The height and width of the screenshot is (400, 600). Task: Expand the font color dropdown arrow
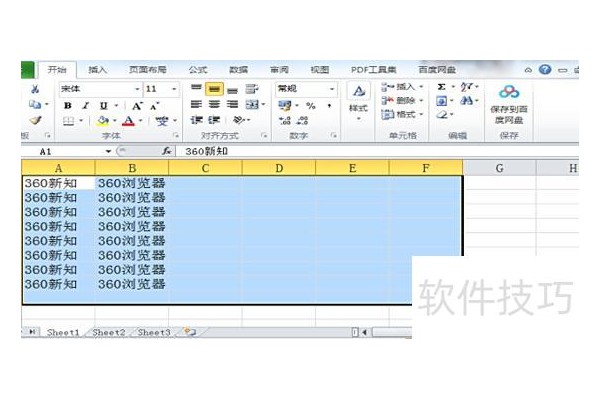click(x=140, y=121)
